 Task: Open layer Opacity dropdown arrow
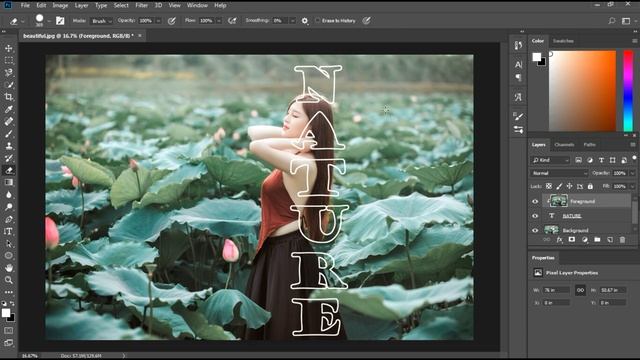pos(632,173)
